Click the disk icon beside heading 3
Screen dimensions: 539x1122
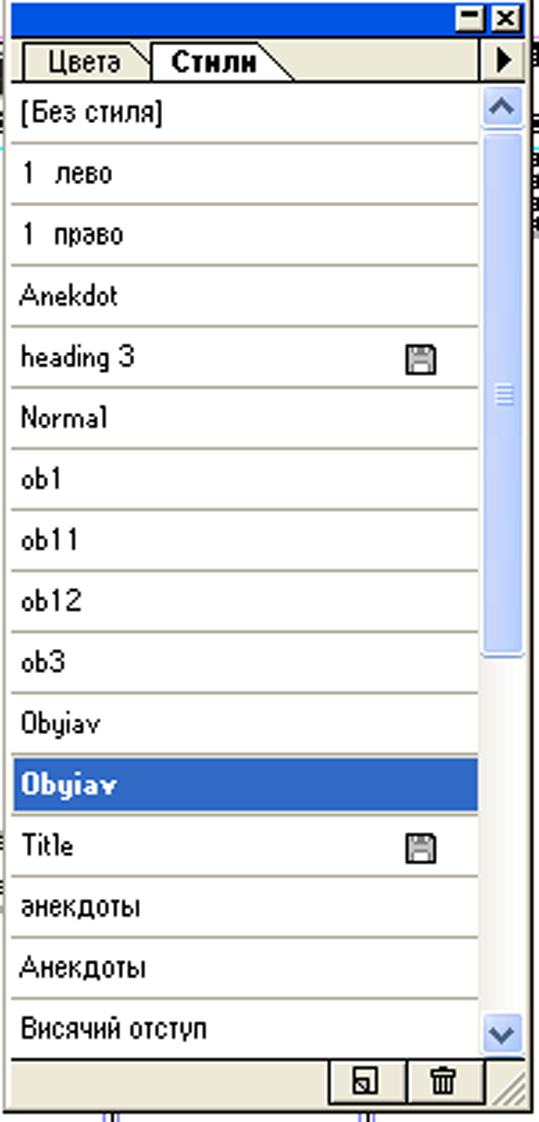coord(420,359)
